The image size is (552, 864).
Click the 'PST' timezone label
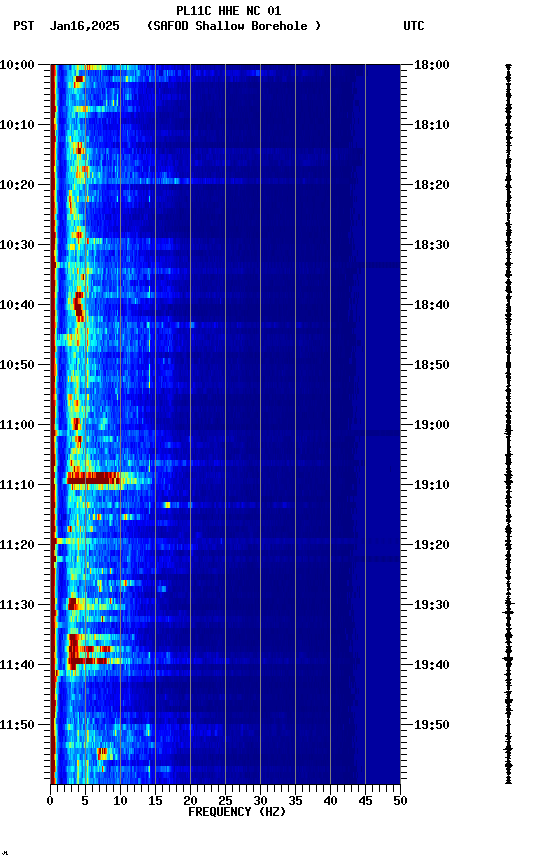(x=24, y=26)
